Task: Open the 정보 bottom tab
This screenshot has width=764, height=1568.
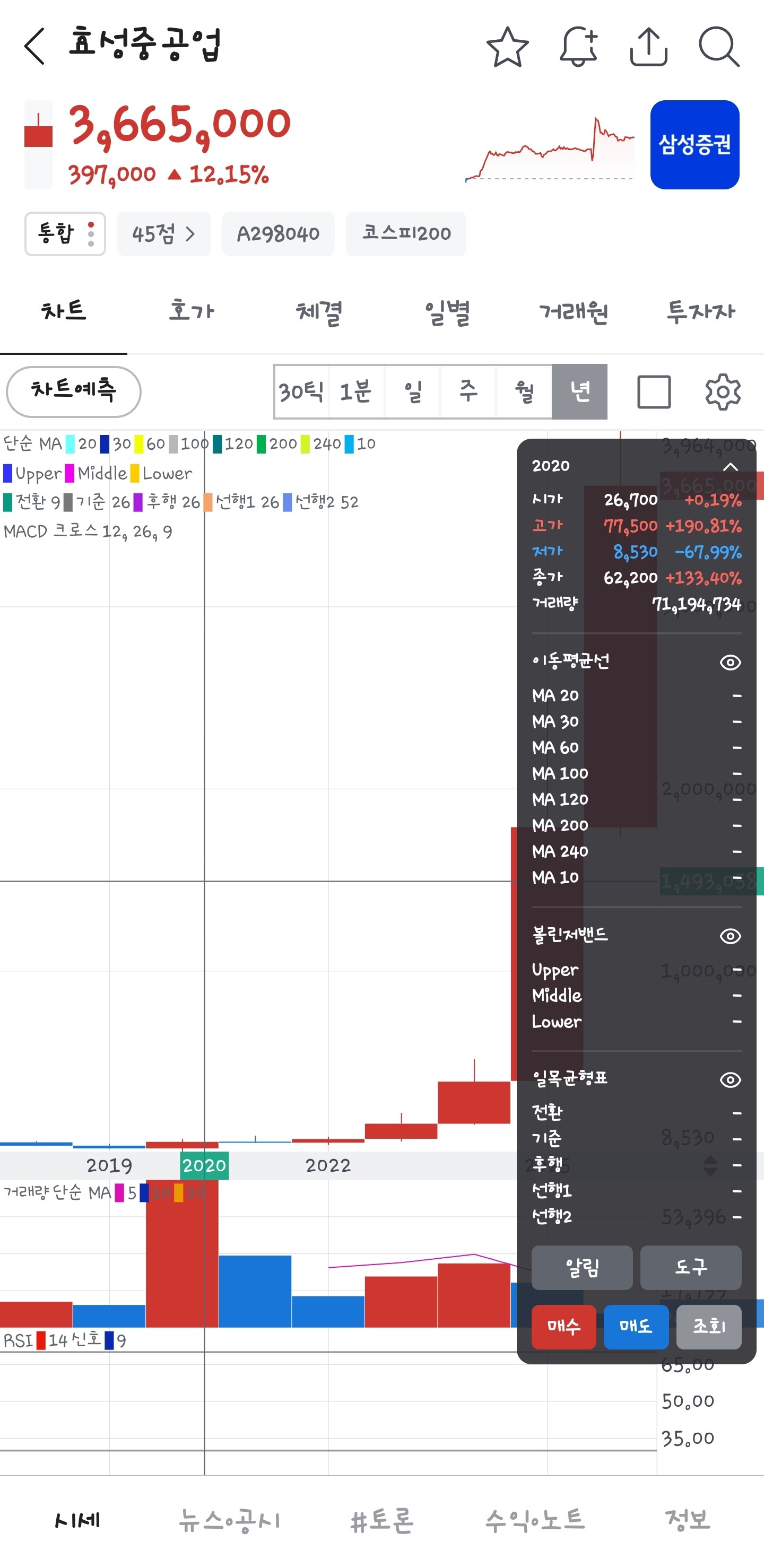Action: coord(688,1520)
